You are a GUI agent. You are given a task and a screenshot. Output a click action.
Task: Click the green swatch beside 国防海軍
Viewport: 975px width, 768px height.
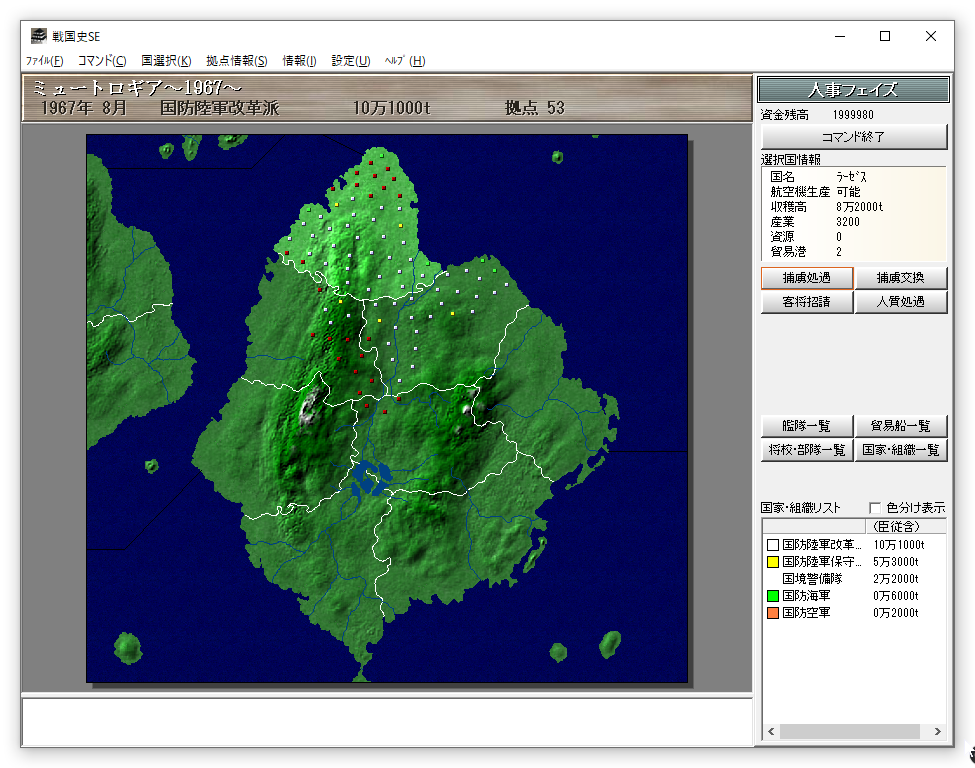pyautogui.click(x=772, y=595)
